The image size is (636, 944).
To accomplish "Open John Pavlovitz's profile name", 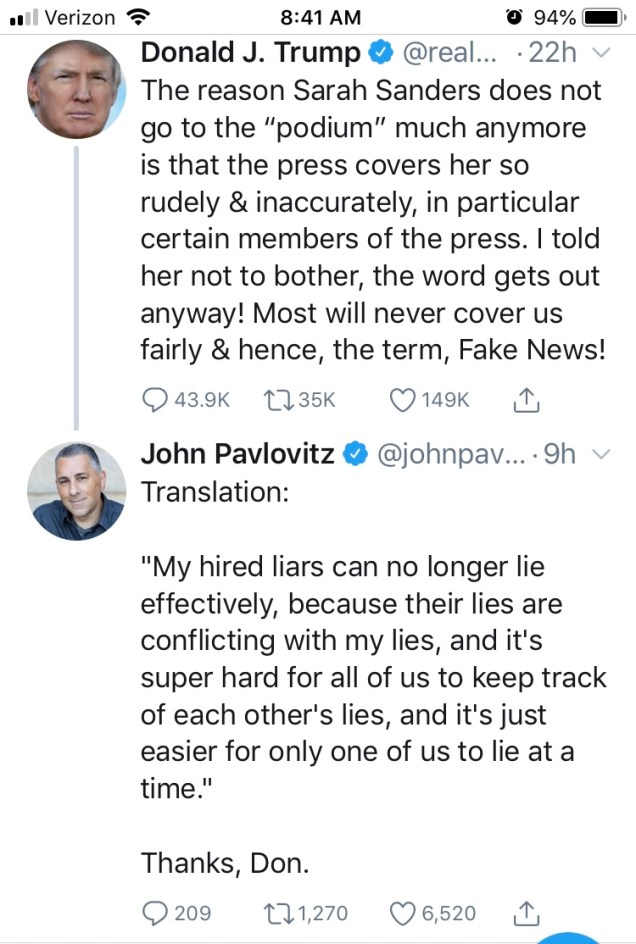I will click(238, 455).
